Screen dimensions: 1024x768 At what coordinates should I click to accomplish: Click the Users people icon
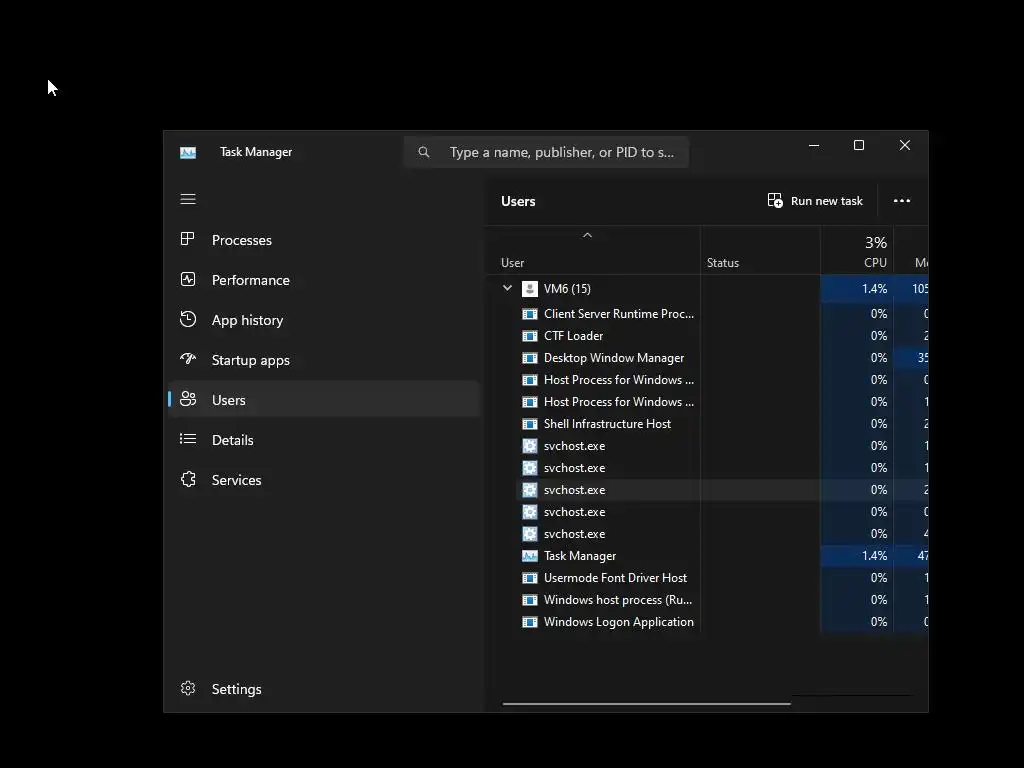tap(187, 399)
